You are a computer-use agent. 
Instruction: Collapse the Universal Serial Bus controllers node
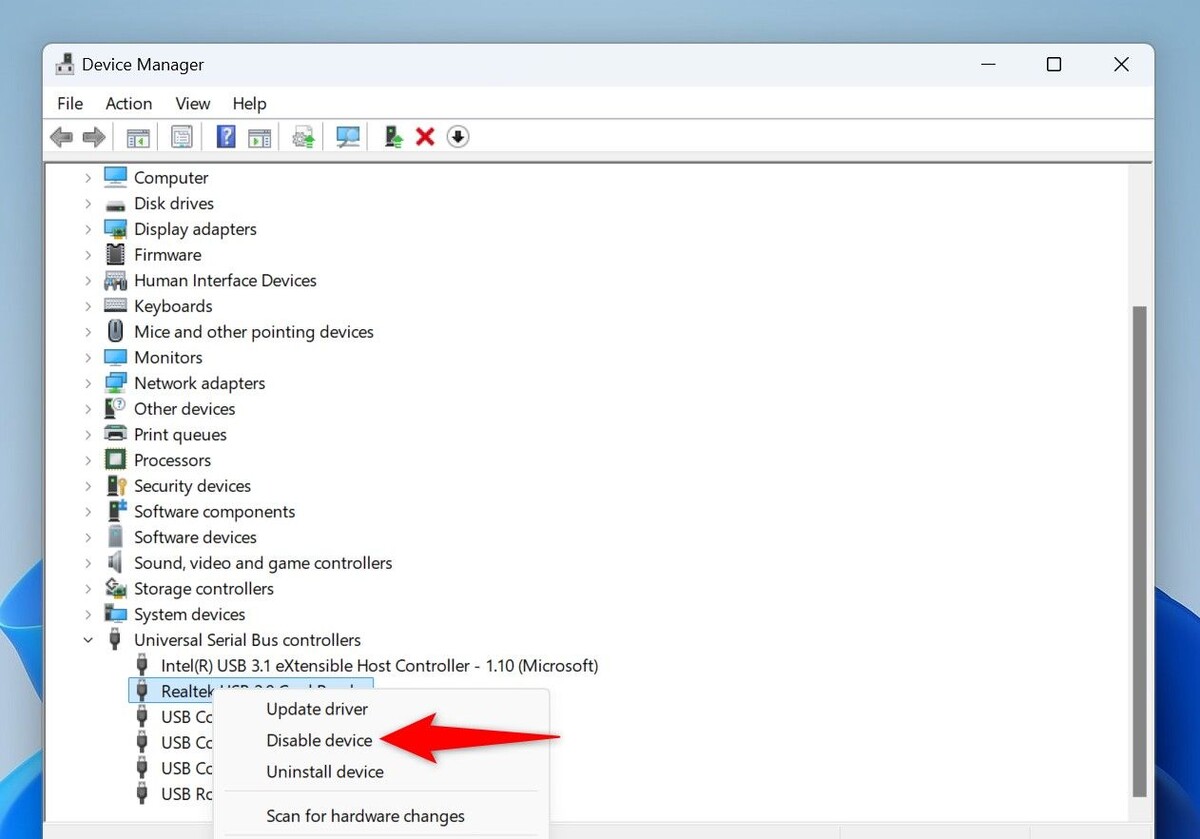tap(88, 640)
